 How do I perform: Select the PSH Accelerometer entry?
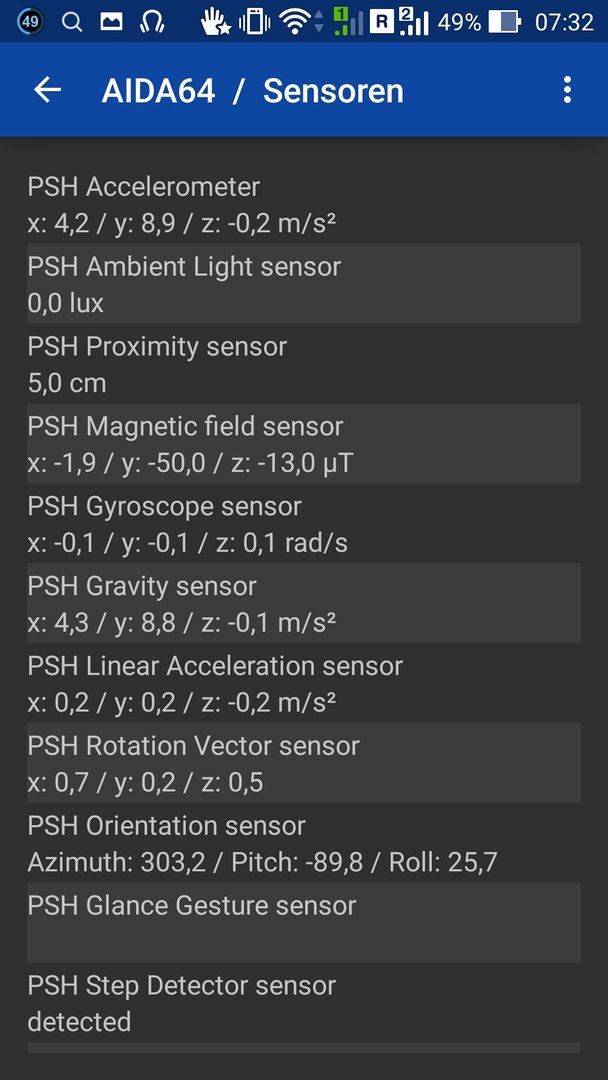point(304,204)
